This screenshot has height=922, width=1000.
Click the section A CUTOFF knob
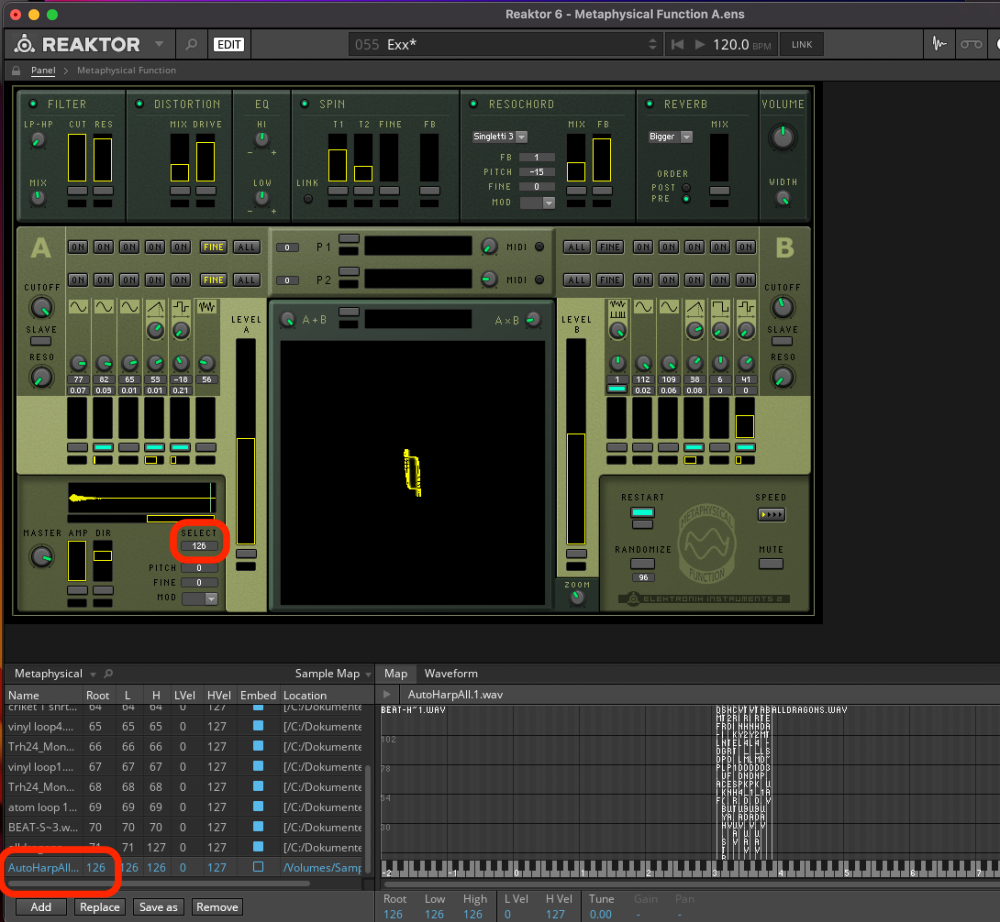pyautogui.click(x=41, y=307)
